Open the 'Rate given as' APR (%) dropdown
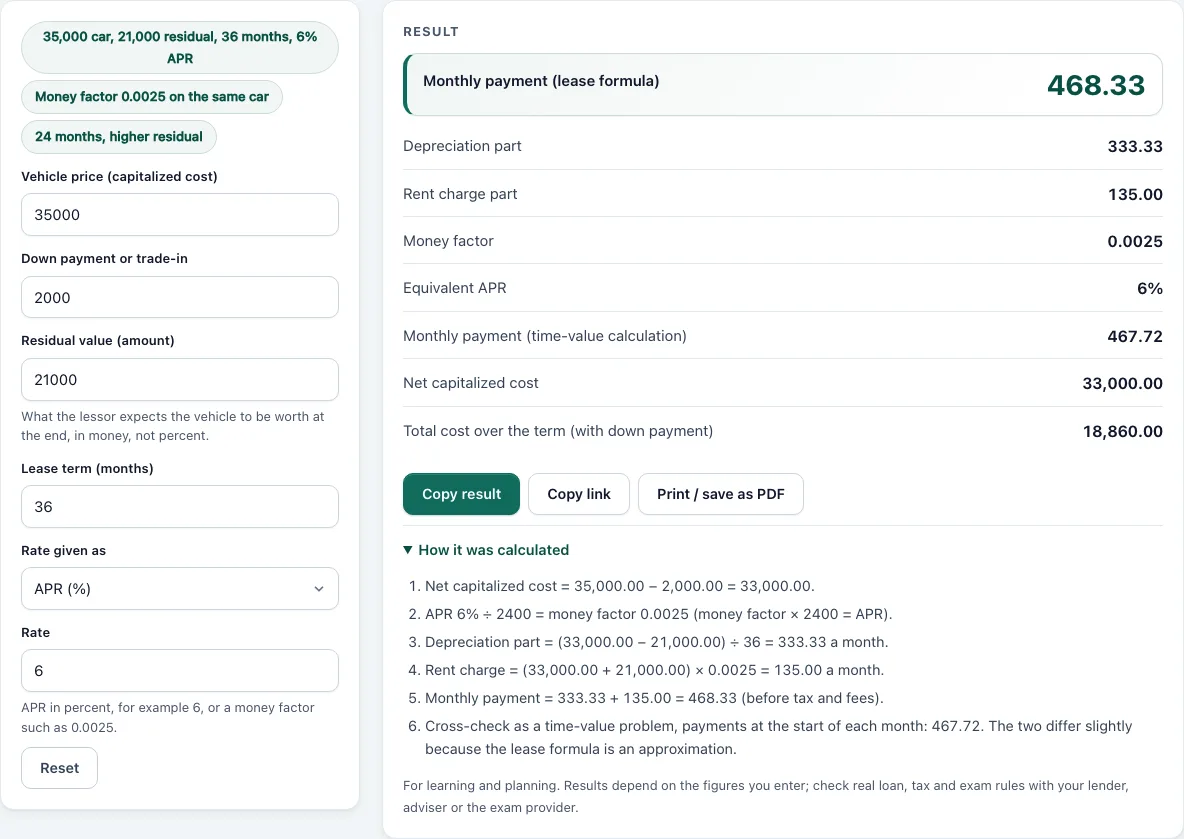Image resolution: width=1184 pixels, height=839 pixels. (180, 588)
